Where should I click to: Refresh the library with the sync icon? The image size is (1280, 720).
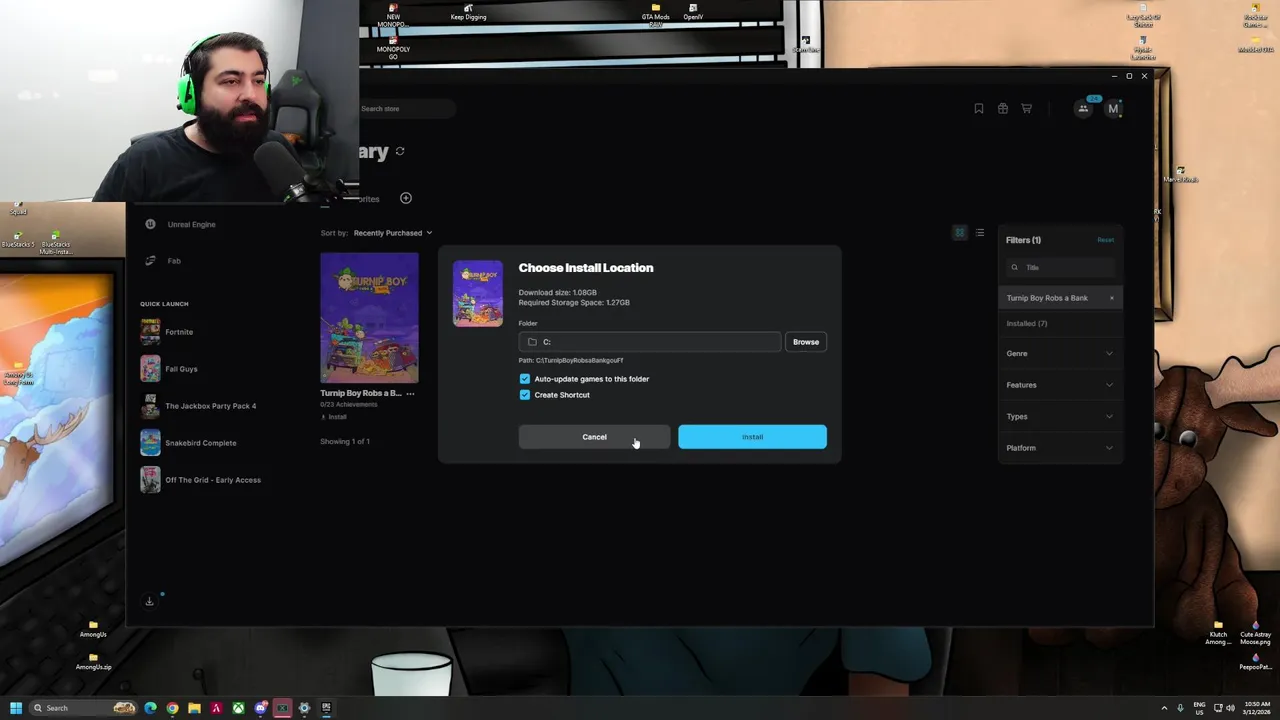click(400, 151)
